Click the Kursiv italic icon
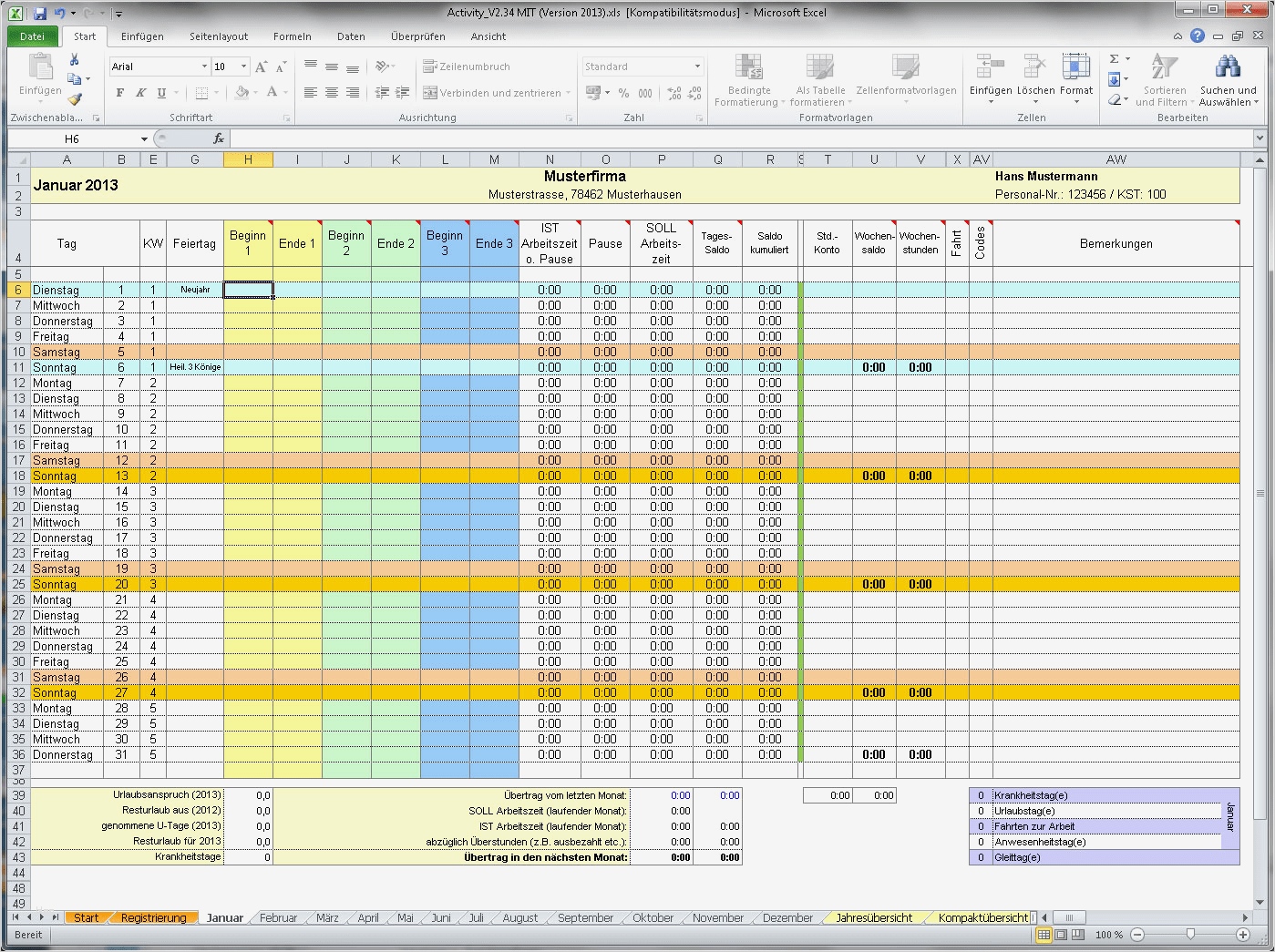Image resolution: width=1275 pixels, height=952 pixels. [139, 93]
